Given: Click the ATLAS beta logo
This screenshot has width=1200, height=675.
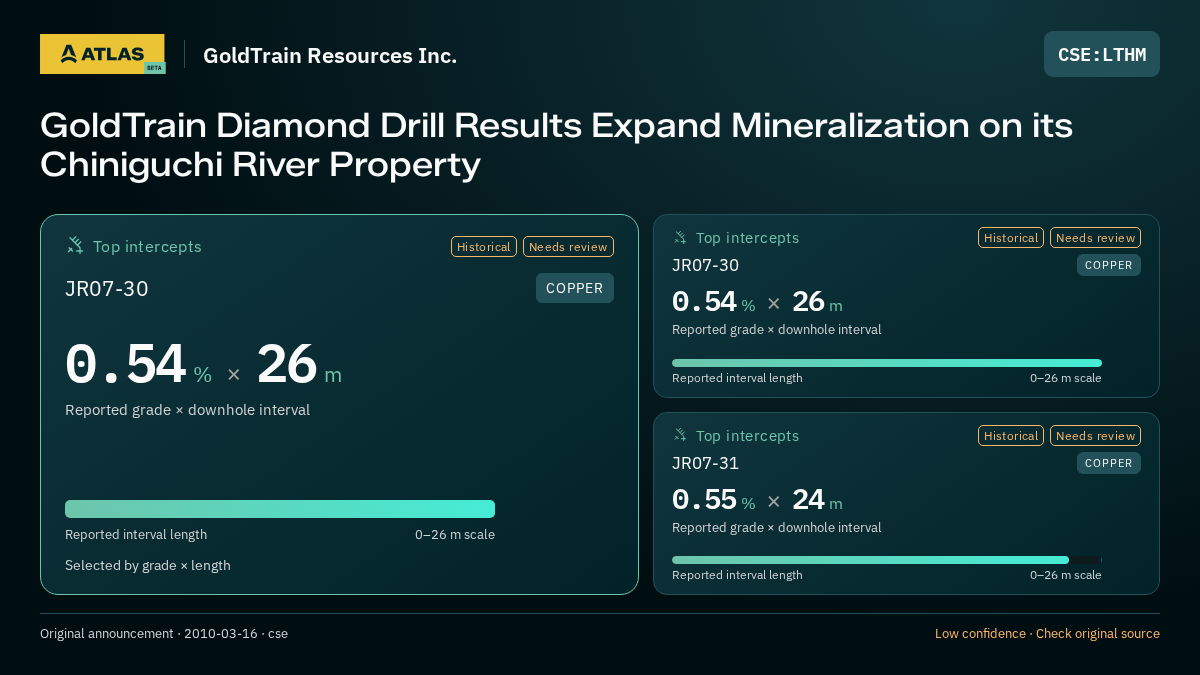Looking at the screenshot, I should tap(102, 54).
